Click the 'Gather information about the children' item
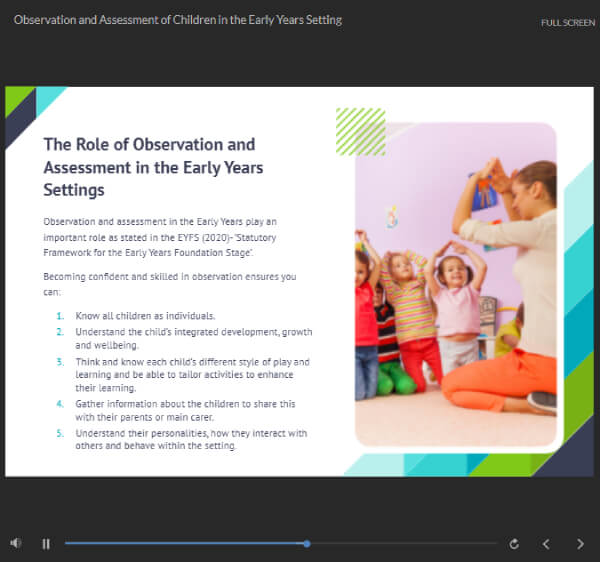The height and width of the screenshot is (562, 600). (x=188, y=410)
